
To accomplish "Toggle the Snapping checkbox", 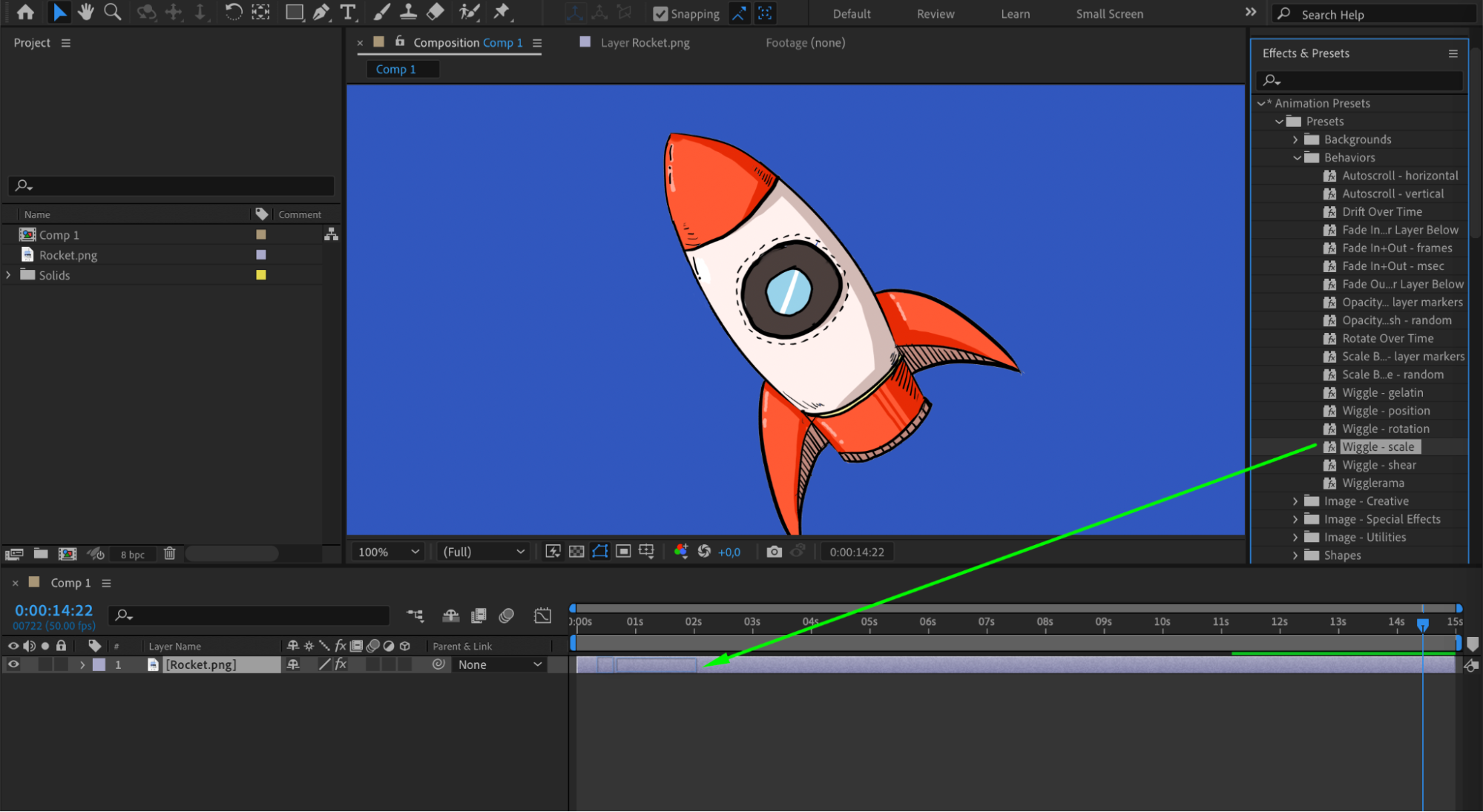I will coord(660,14).
